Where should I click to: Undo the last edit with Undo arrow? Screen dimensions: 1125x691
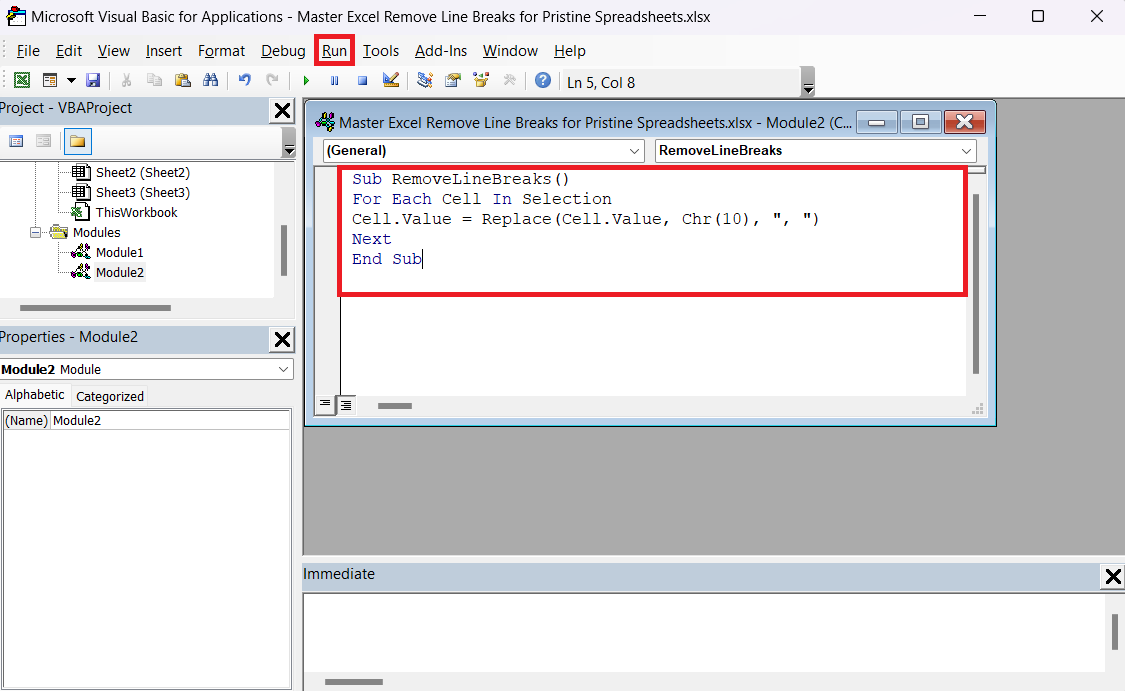245,80
